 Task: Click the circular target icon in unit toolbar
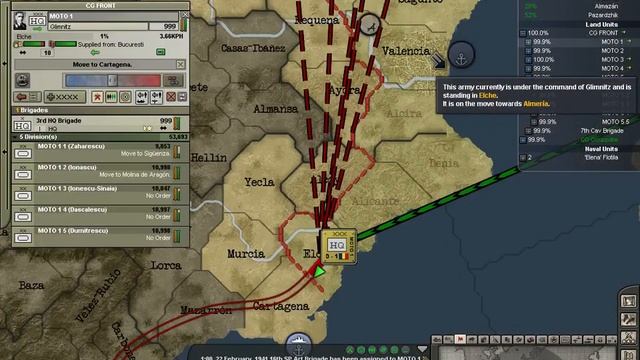(126, 97)
